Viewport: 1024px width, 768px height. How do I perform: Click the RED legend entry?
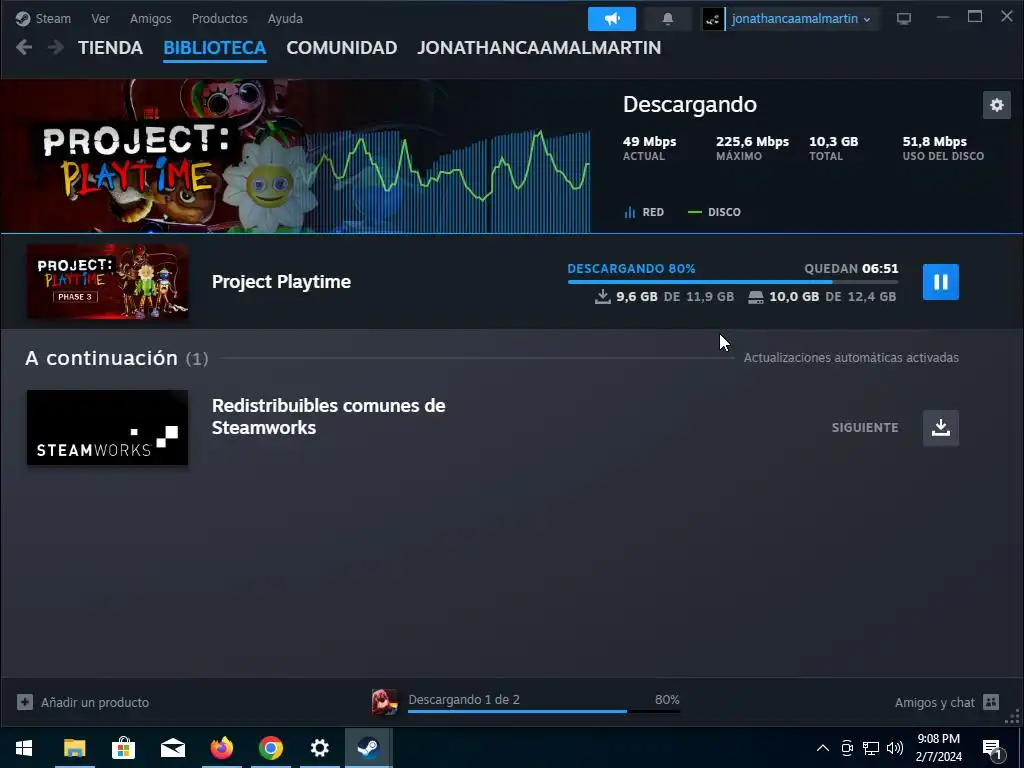(x=644, y=212)
